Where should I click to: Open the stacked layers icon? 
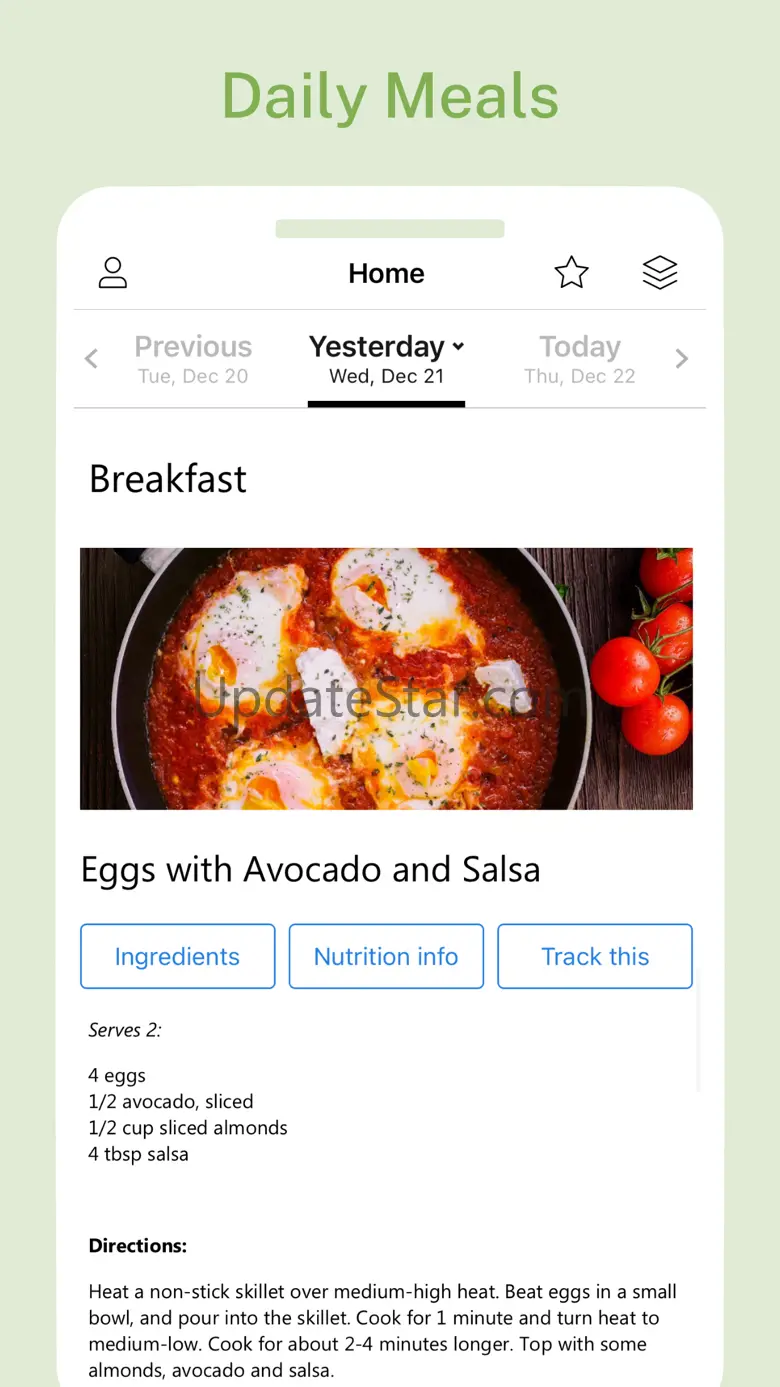click(x=660, y=272)
